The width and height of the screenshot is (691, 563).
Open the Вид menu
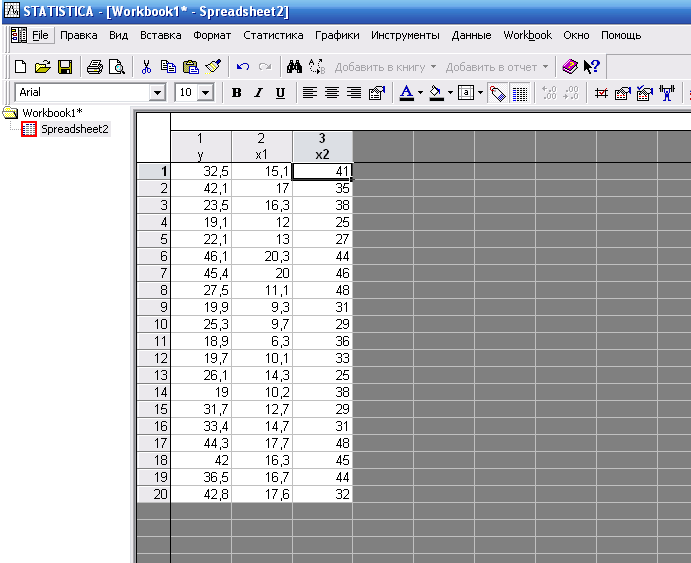click(x=119, y=35)
